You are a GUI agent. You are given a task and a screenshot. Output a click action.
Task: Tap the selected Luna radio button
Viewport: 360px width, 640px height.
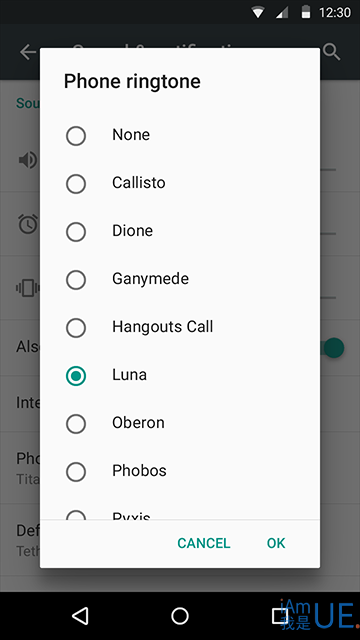(76, 376)
